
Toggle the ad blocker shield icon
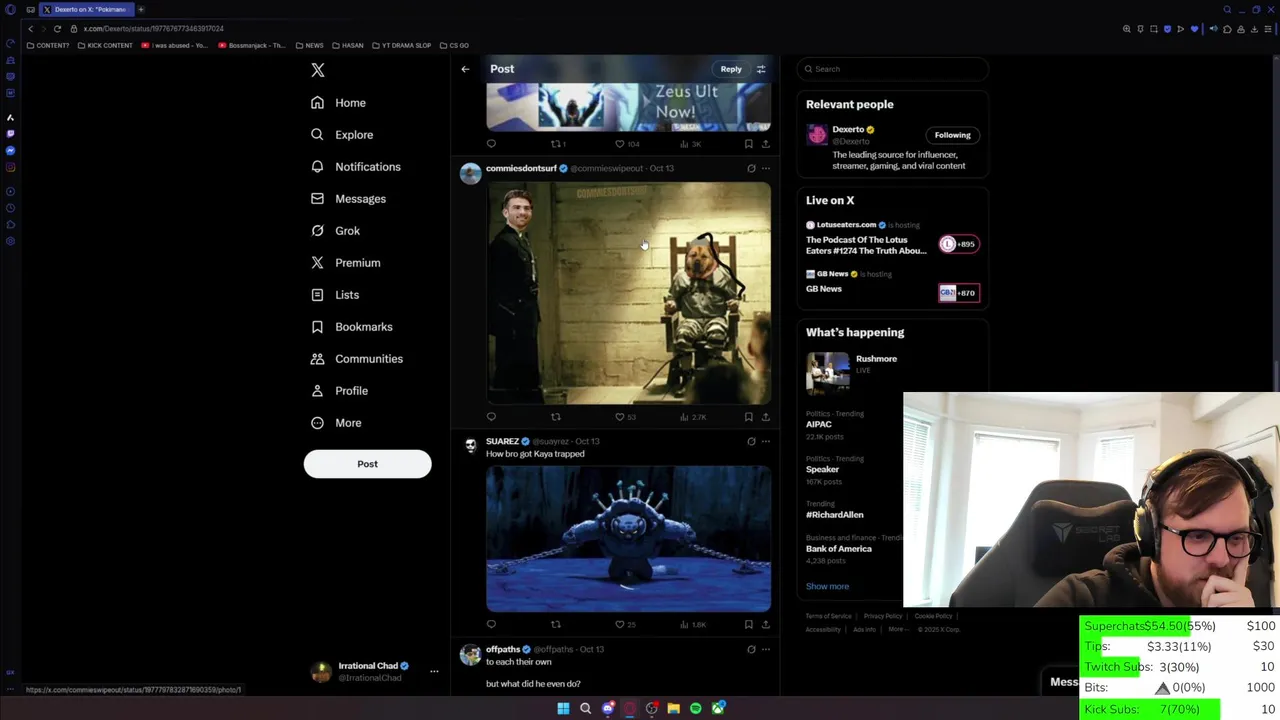1167,29
